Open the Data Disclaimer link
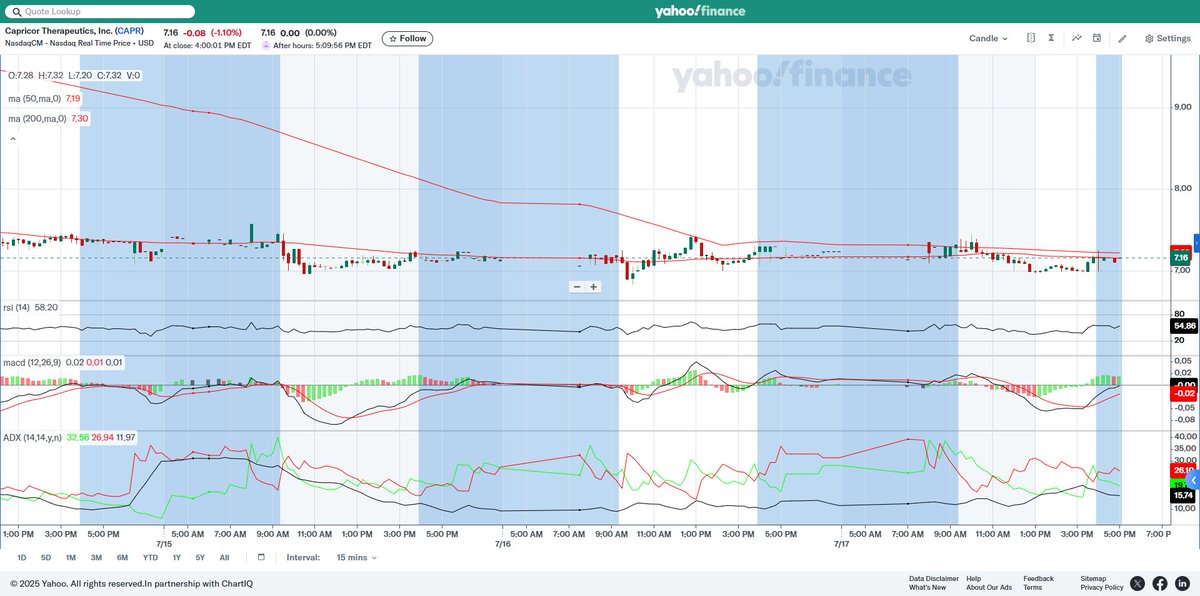 (x=934, y=578)
